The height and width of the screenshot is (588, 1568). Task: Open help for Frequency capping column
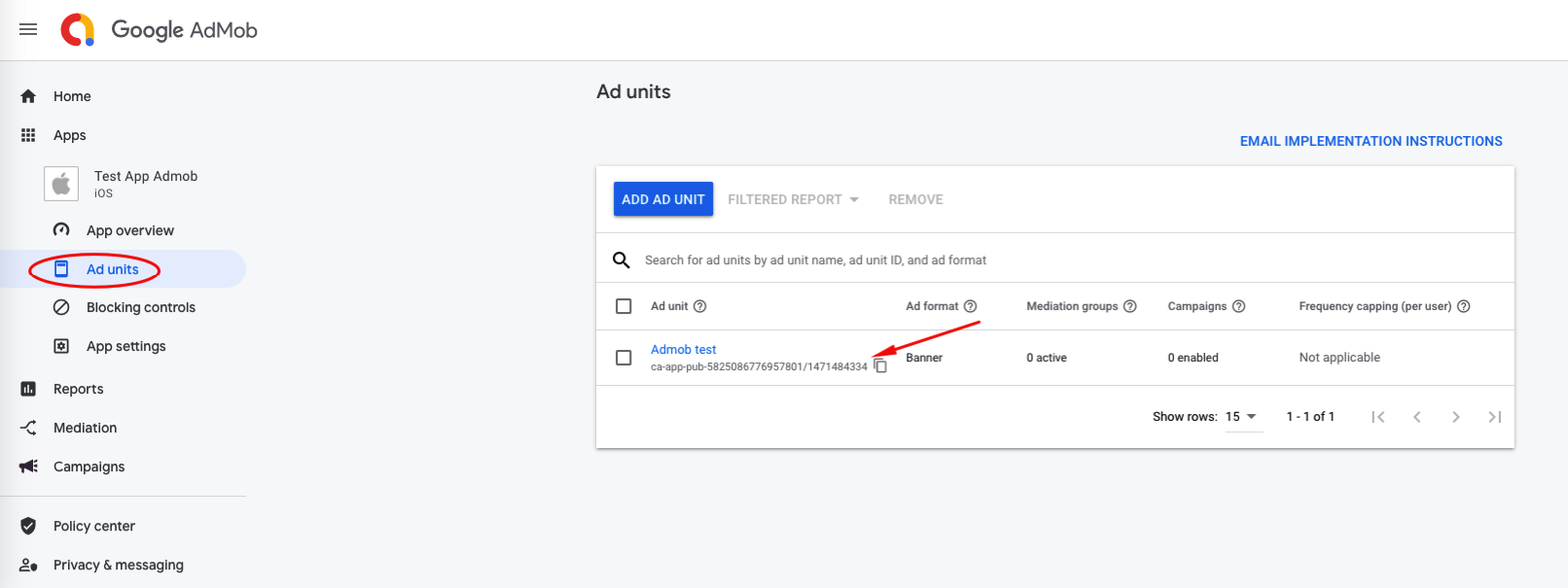1463,306
